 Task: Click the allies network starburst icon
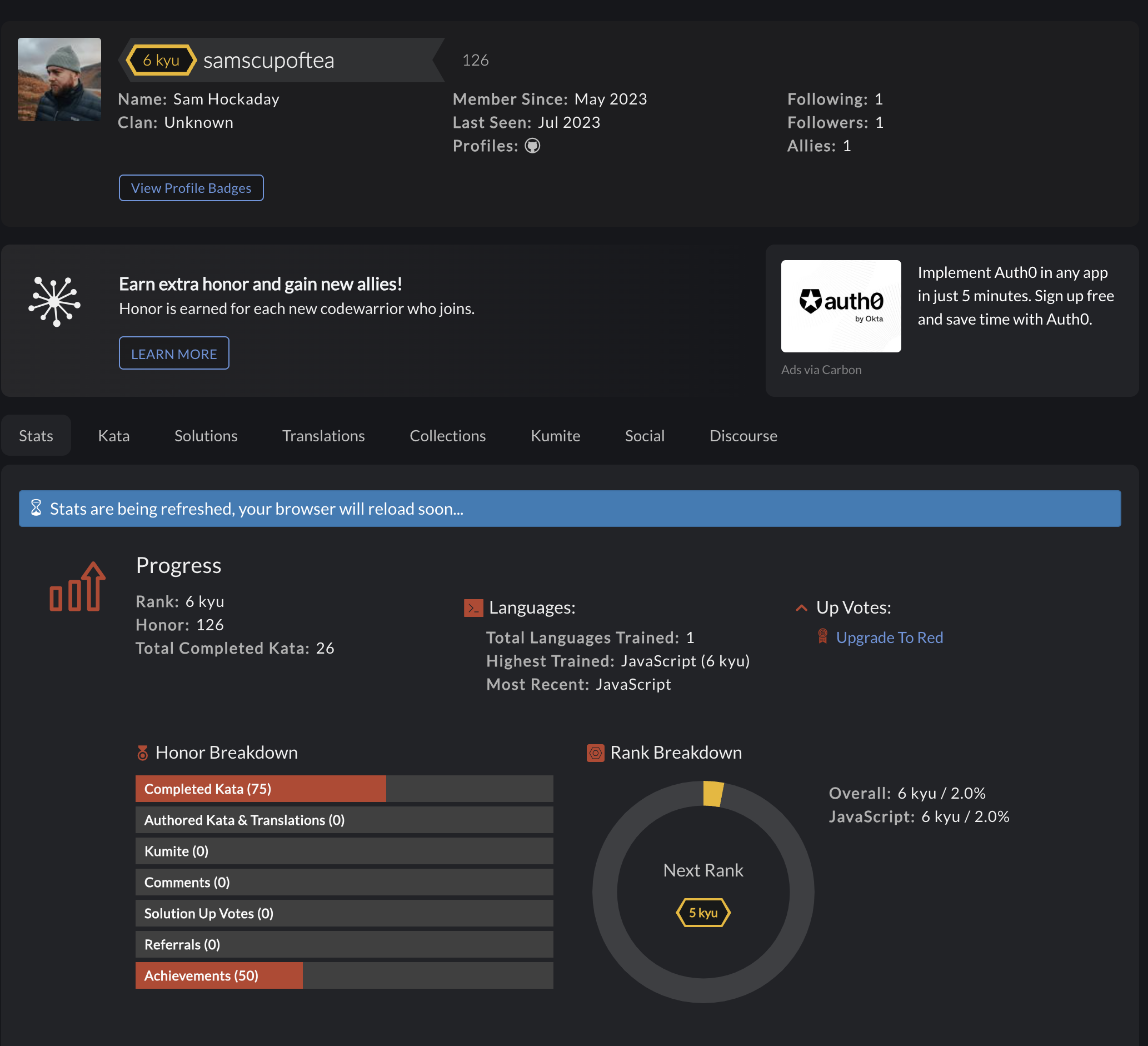tap(54, 301)
